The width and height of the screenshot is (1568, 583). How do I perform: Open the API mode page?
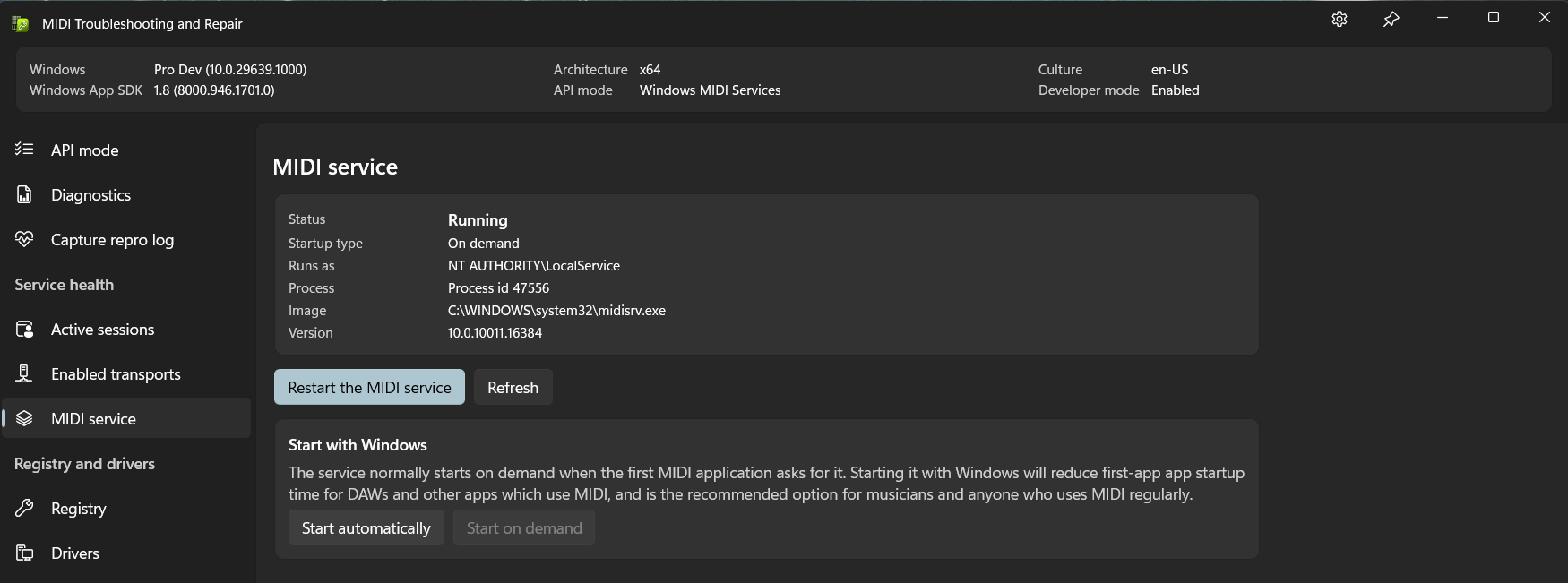point(126,150)
